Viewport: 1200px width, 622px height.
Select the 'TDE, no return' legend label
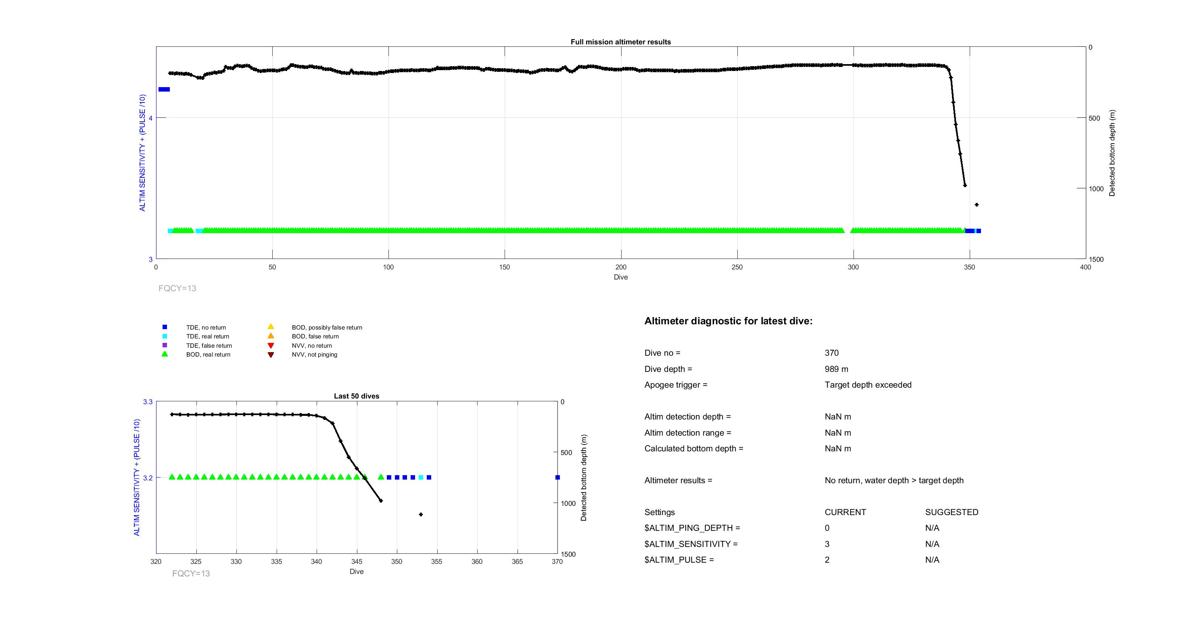[205, 327]
